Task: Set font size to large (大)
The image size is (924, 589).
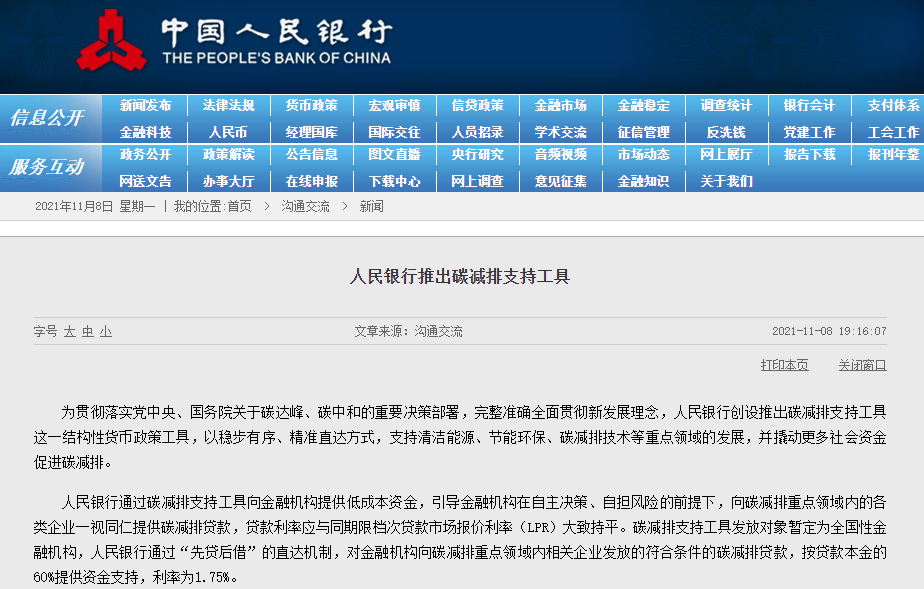Action: pyautogui.click(x=70, y=331)
